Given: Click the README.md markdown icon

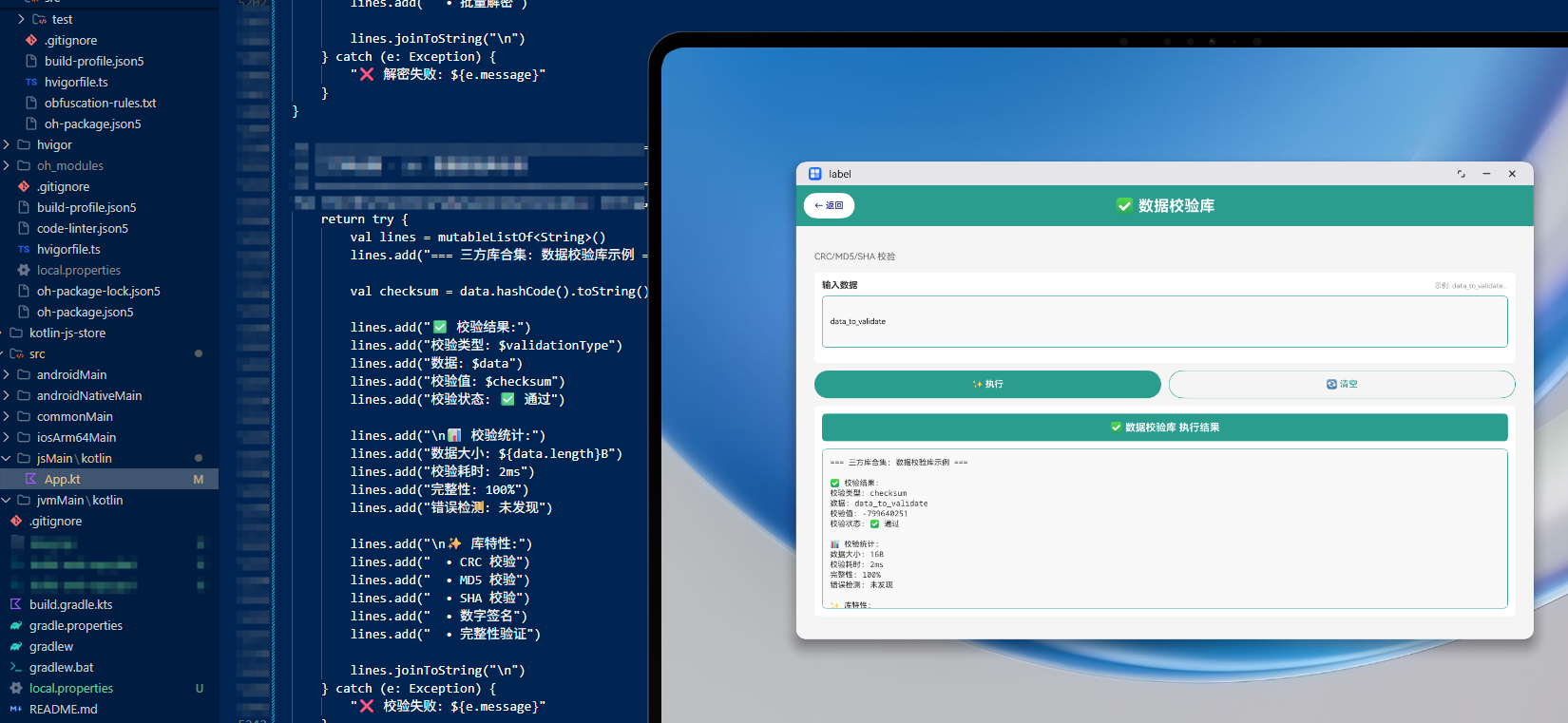Looking at the screenshot, I should pos(16,709).
